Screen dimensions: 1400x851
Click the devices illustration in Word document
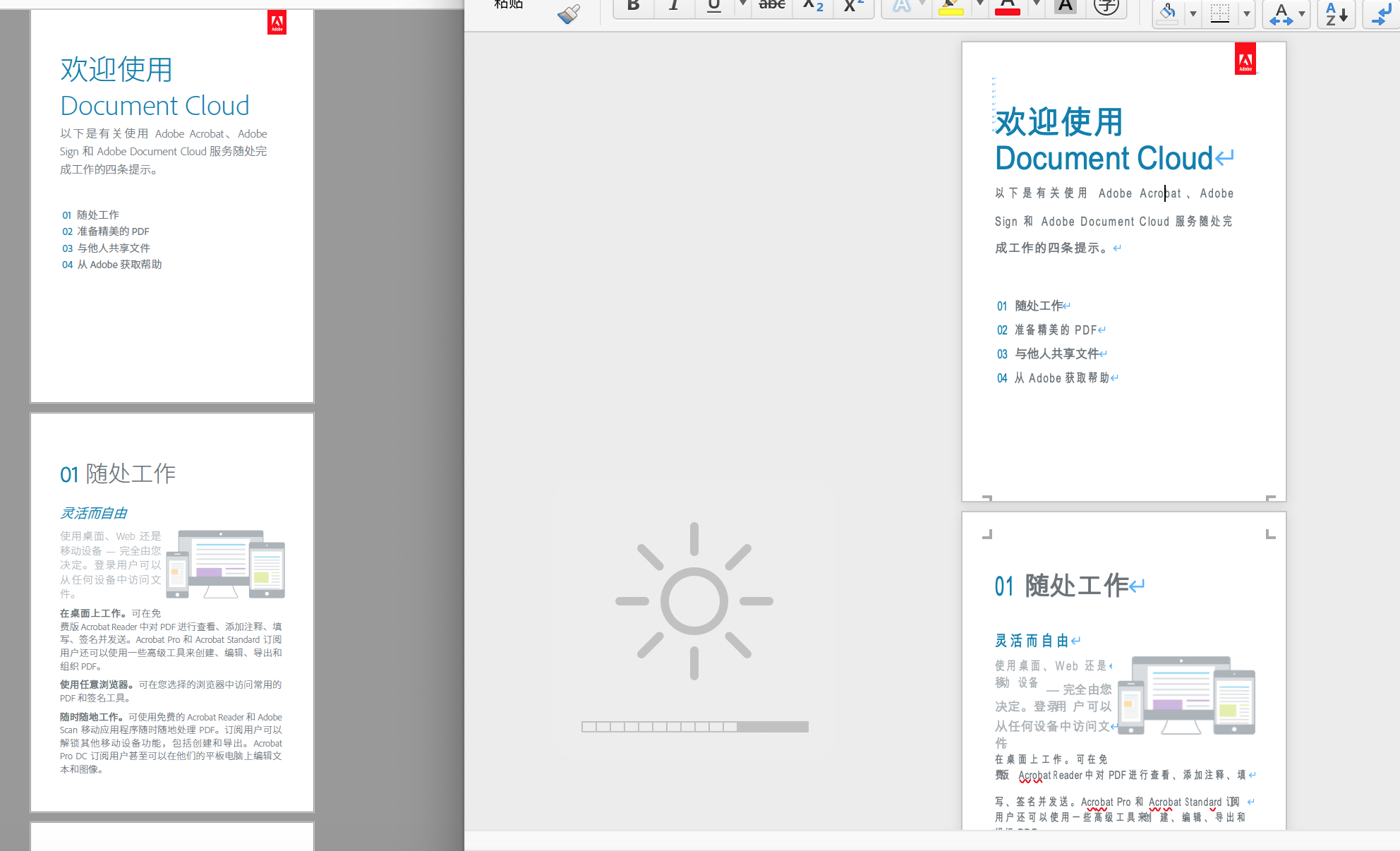coord(1186,695)
